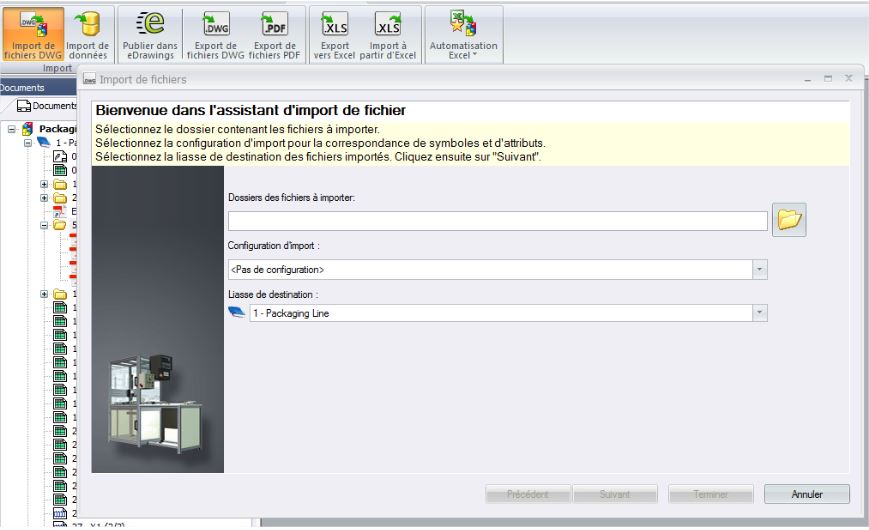Collapse the '1 - Pa' book node
The image size is (869, 530).
pyautogui.click(x=28, y=143)
